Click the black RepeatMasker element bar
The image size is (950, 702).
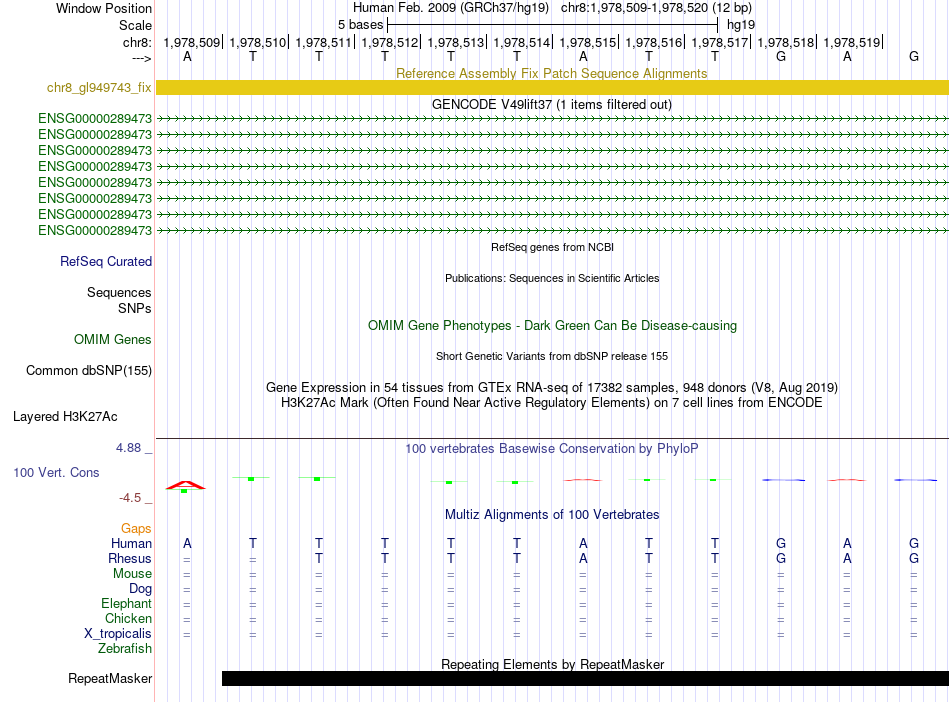585,678
